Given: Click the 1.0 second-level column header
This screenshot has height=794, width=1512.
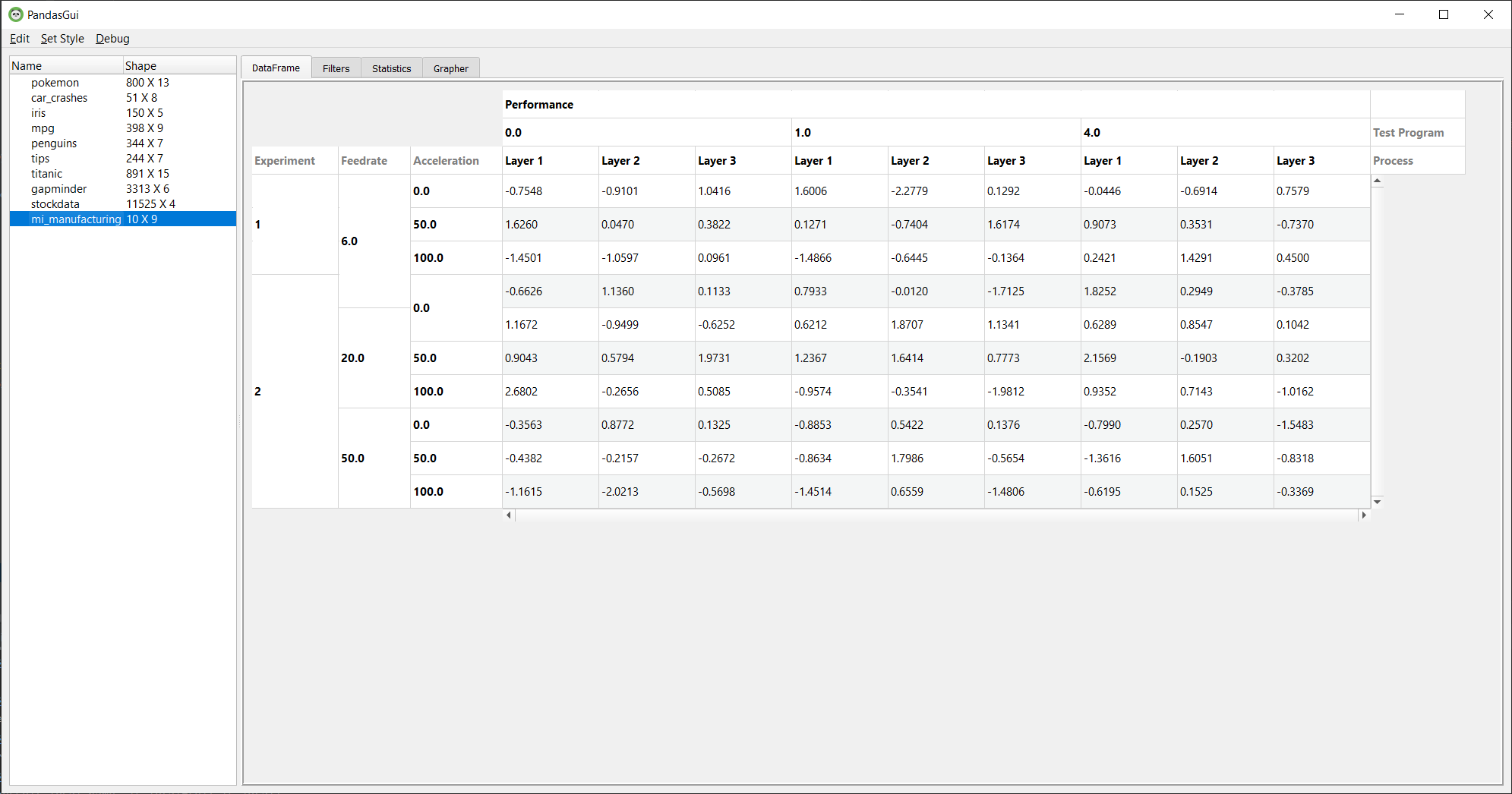Looking at the screenshot, I should (x=936, y=132).
